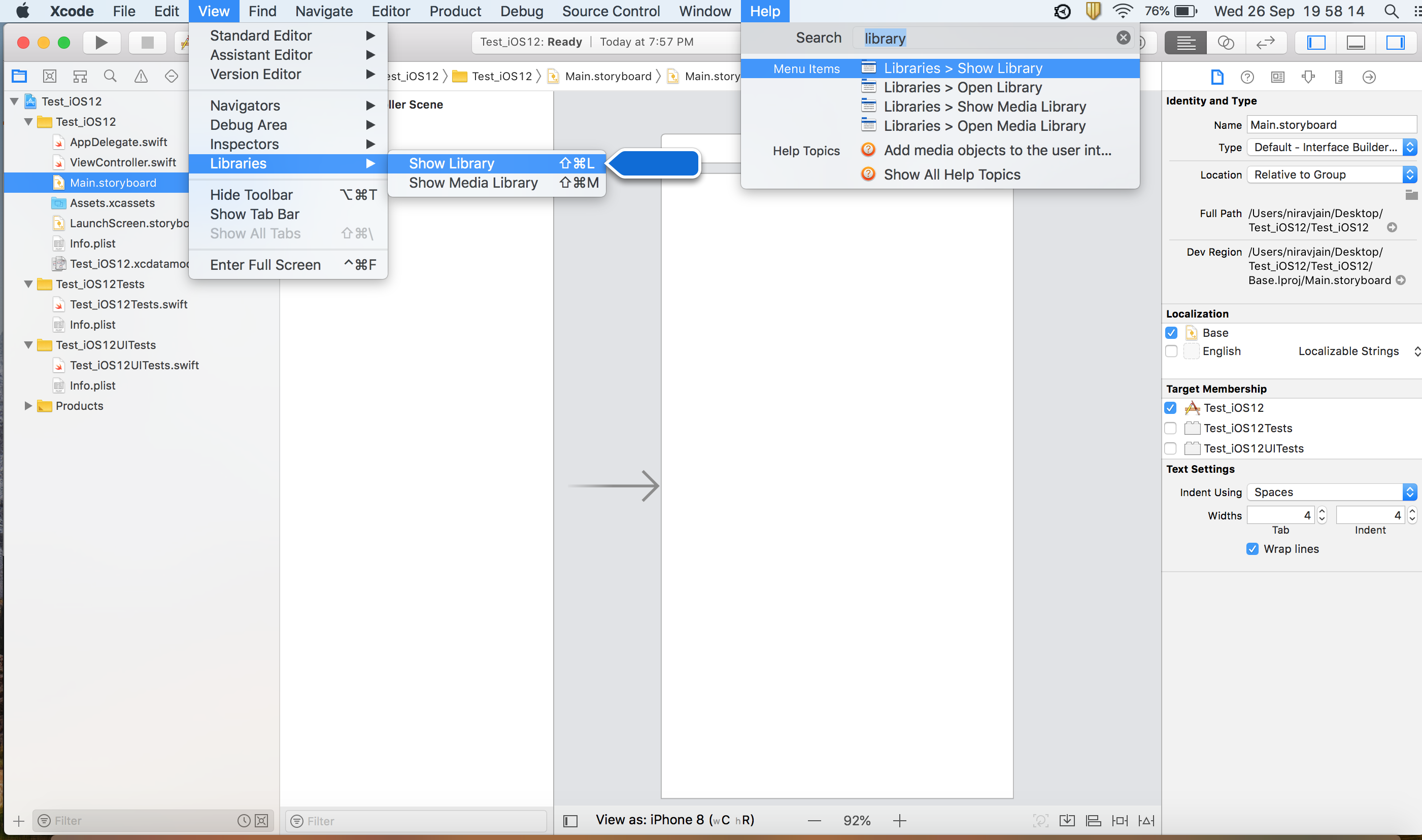Enable English localization checkbox
The height and width of the screenshot is (840, 1422).
point(1171,351)
